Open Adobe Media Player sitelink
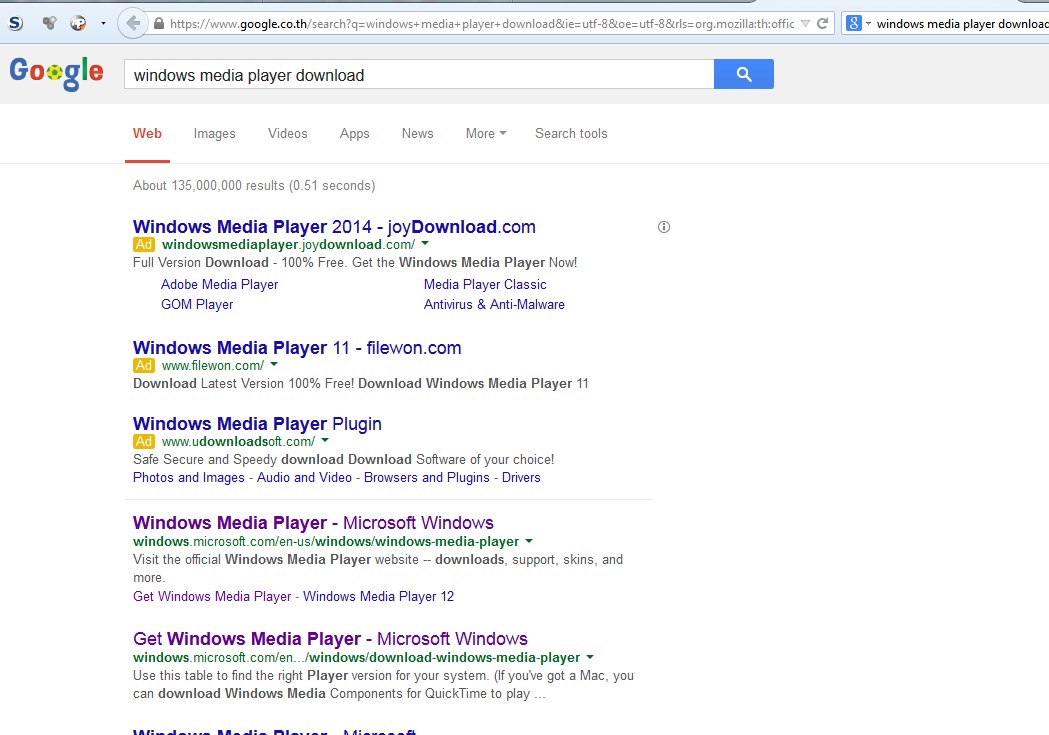 [219, 284]
